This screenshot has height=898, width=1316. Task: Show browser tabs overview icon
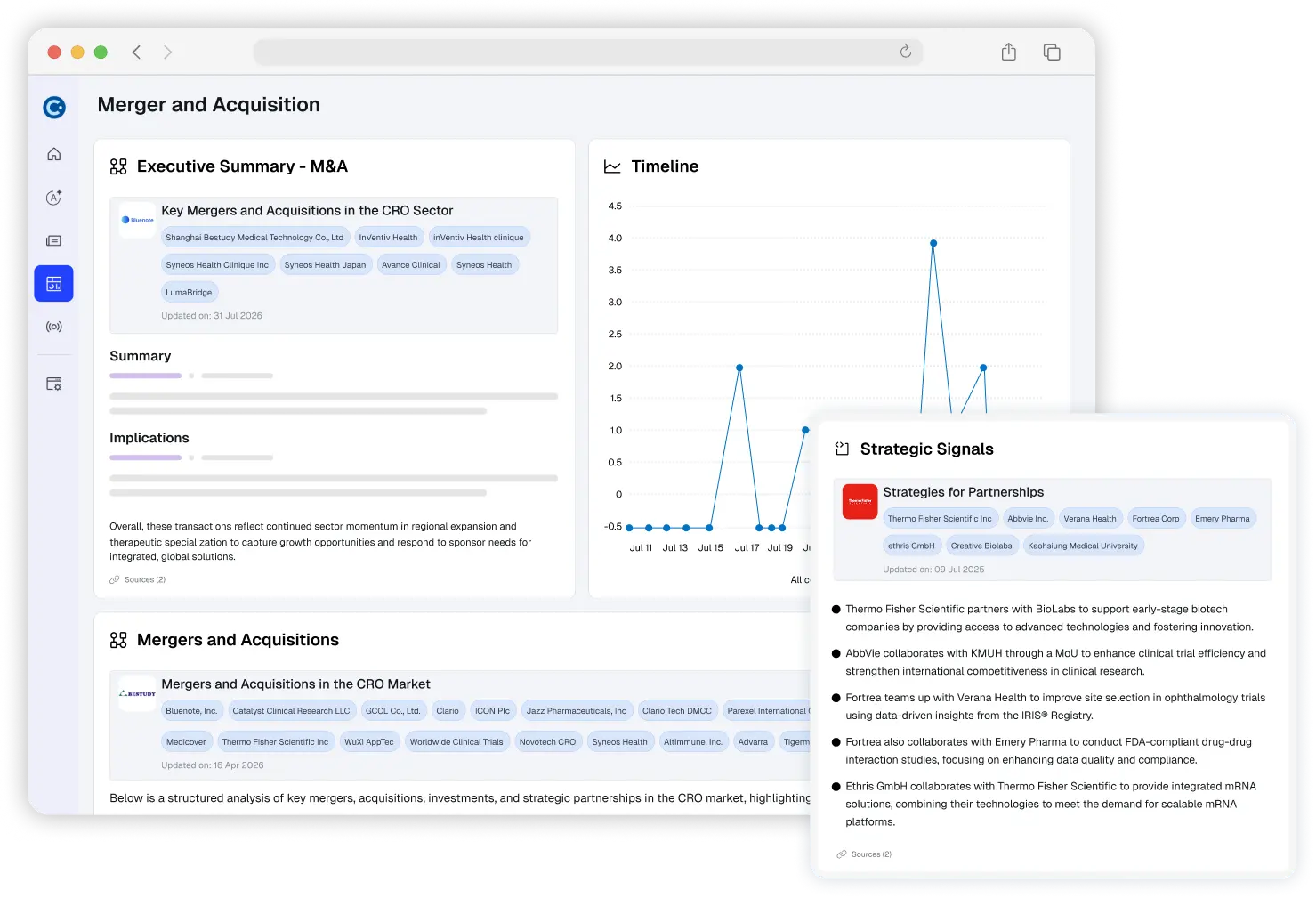click(1052, 53)
